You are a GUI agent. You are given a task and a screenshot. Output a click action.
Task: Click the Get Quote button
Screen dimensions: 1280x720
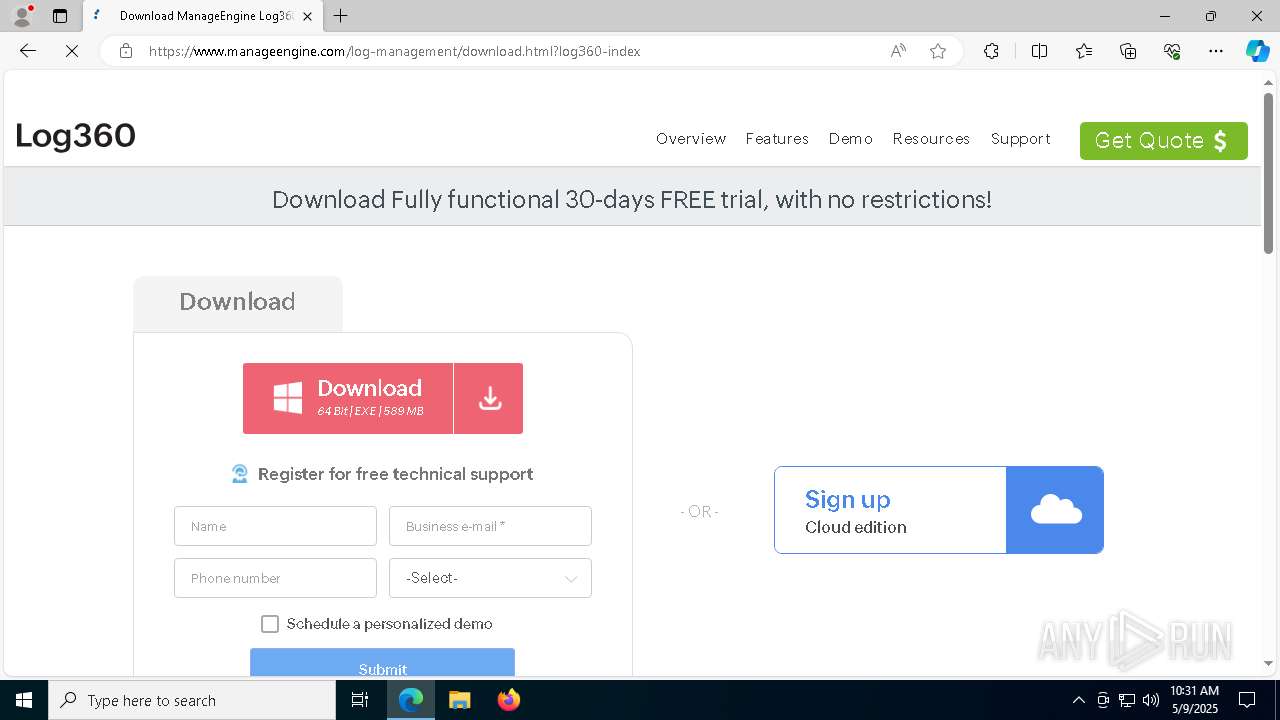pos(1164,141)
